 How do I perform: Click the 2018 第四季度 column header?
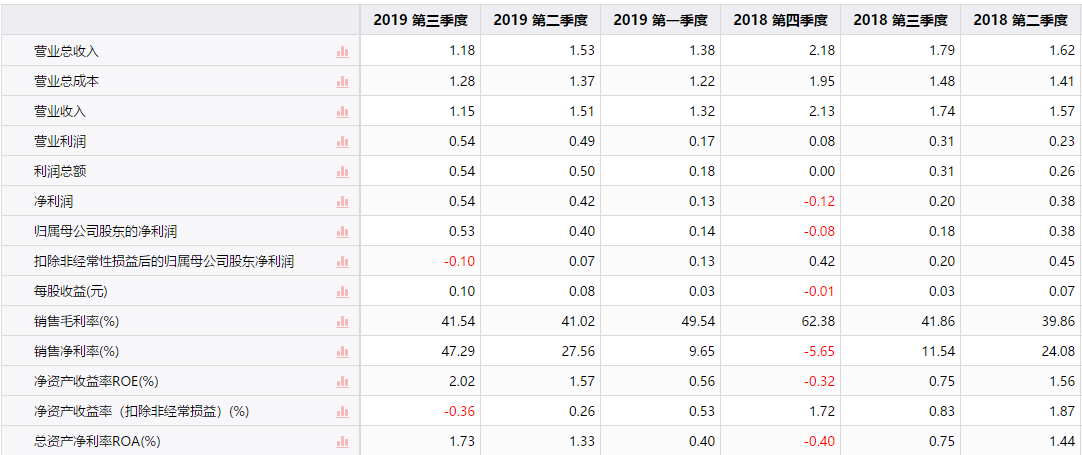pyautogui.click(x=780, y=21)
